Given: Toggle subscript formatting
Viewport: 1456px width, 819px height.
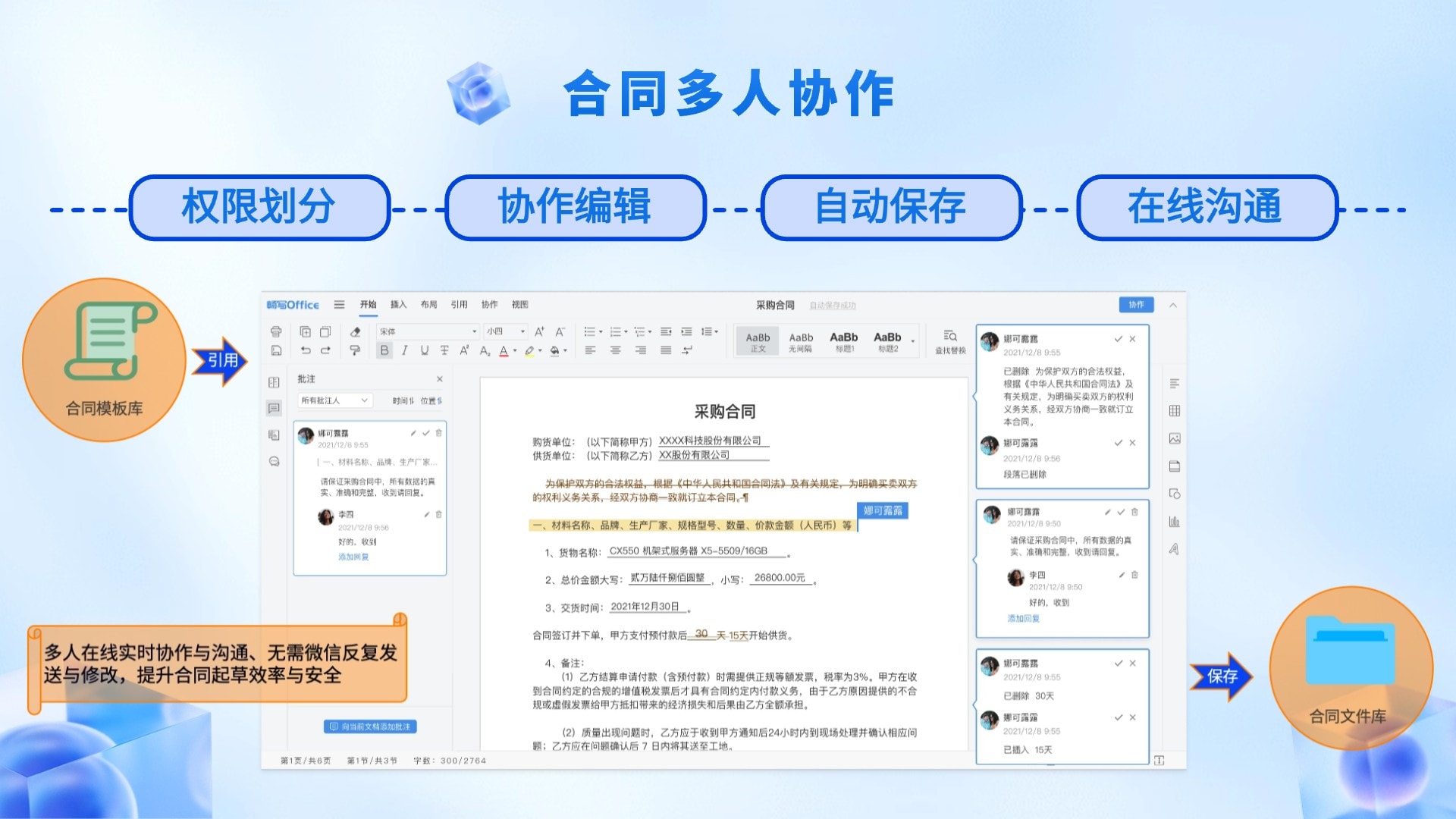Looking at the screenshot, I should point(485,350).
